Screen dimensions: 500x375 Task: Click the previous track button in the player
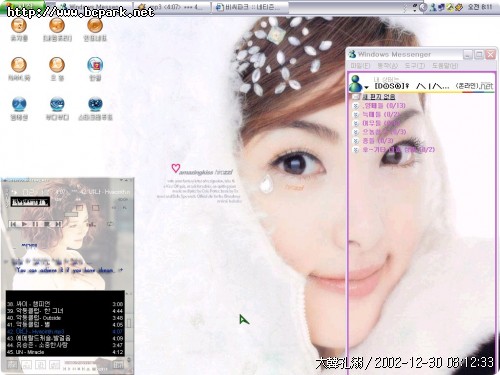pos(13,224)
